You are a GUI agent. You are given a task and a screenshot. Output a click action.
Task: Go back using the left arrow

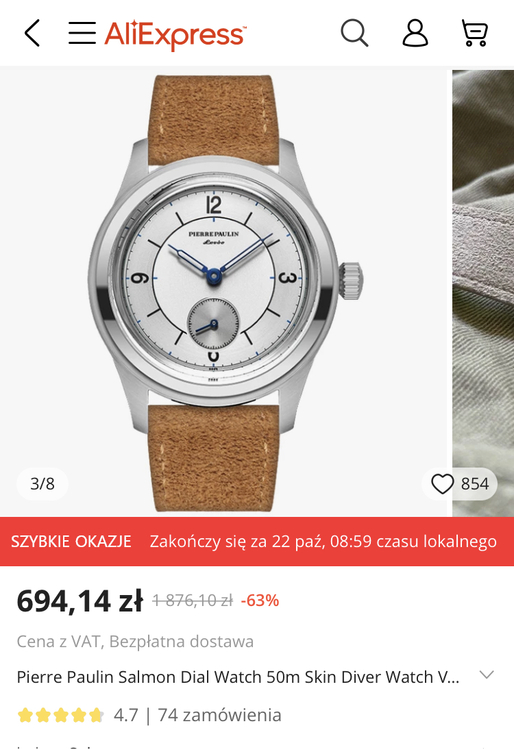point(32,33)
